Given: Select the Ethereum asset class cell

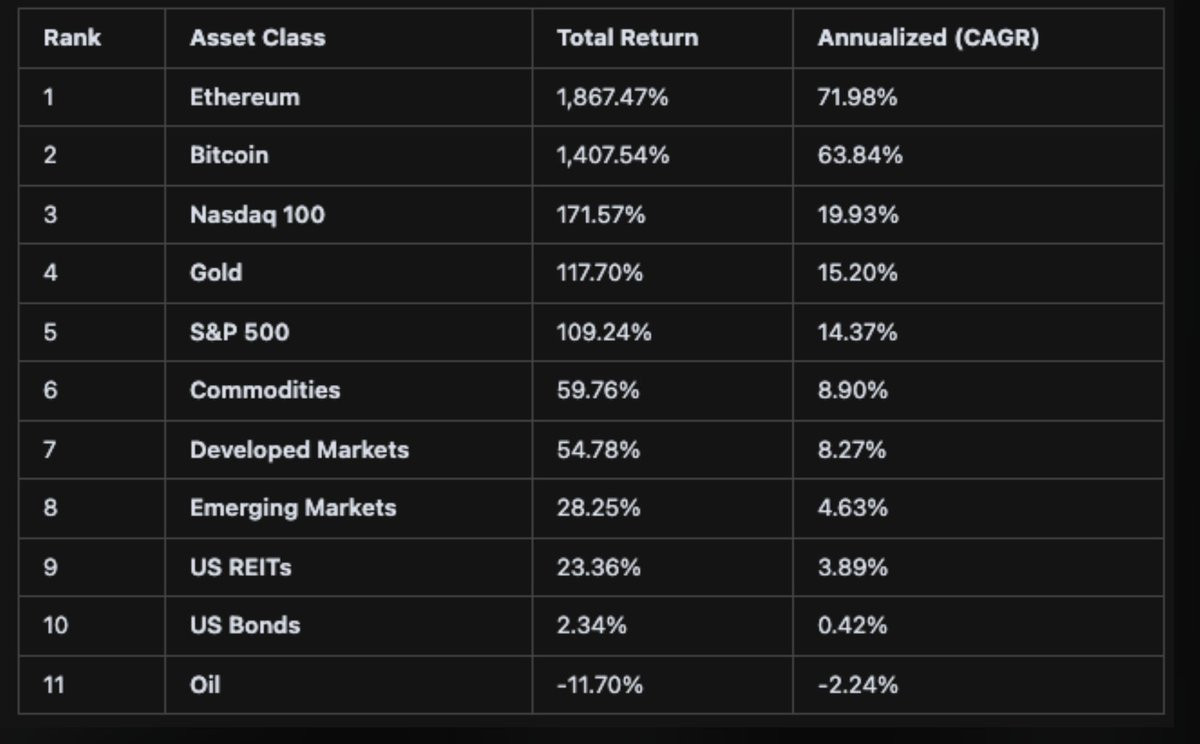Looking at the screenshot, I should coord(244,97).
